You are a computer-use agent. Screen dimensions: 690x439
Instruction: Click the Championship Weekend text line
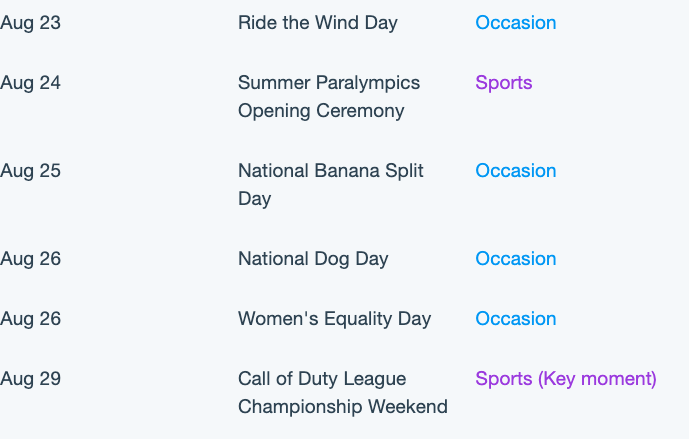click(x=343, y=406)
